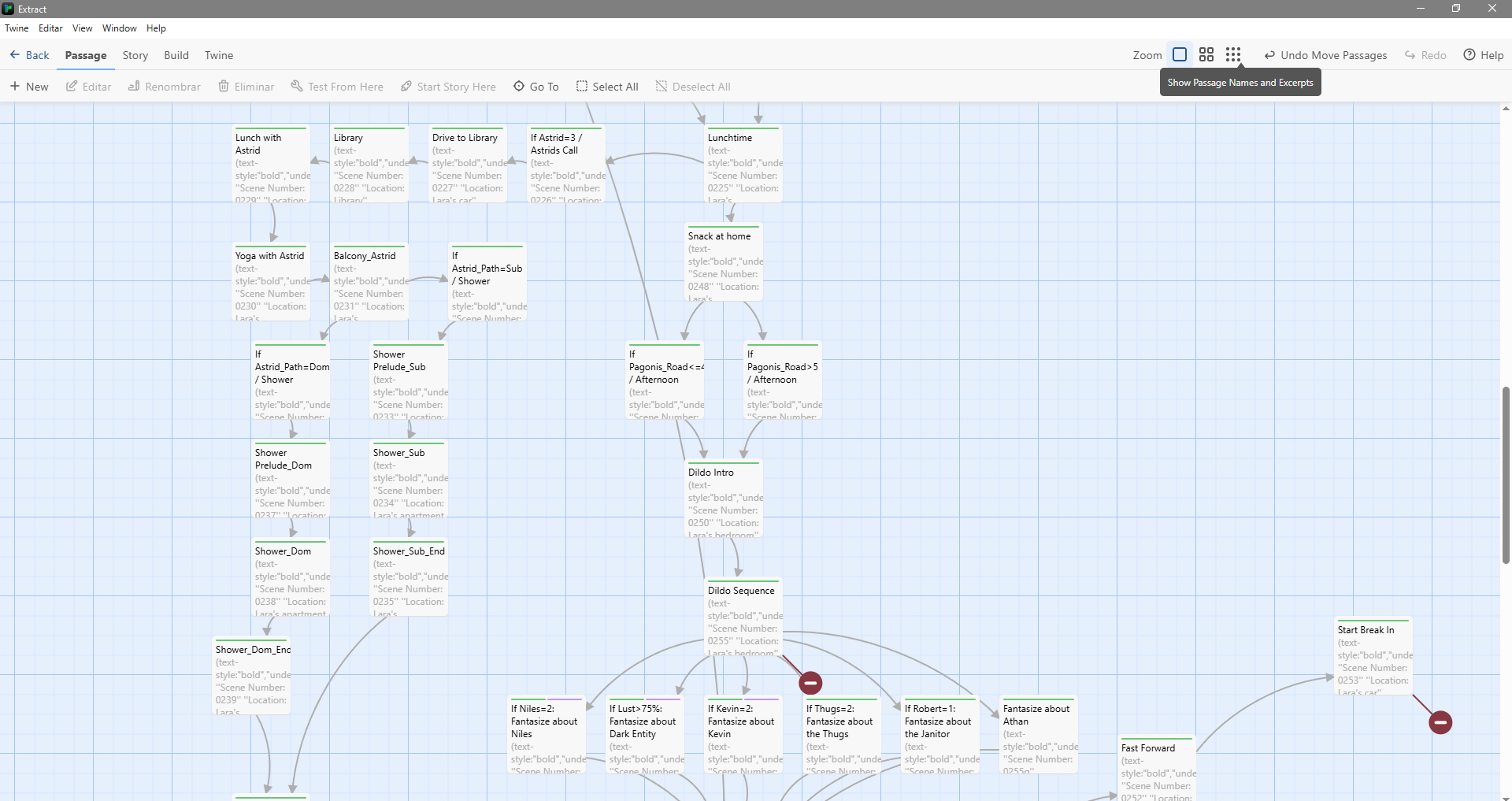Click the vertical scrollbar thumb
Screen dimensions: 1512x801
click(x=1506, y=475)
